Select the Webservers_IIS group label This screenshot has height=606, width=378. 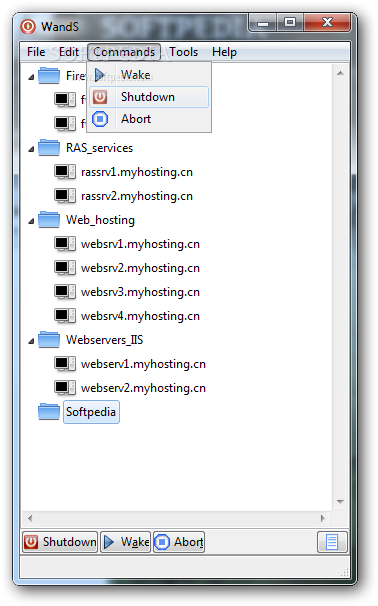pyautogui.click(x=104, y=340)
